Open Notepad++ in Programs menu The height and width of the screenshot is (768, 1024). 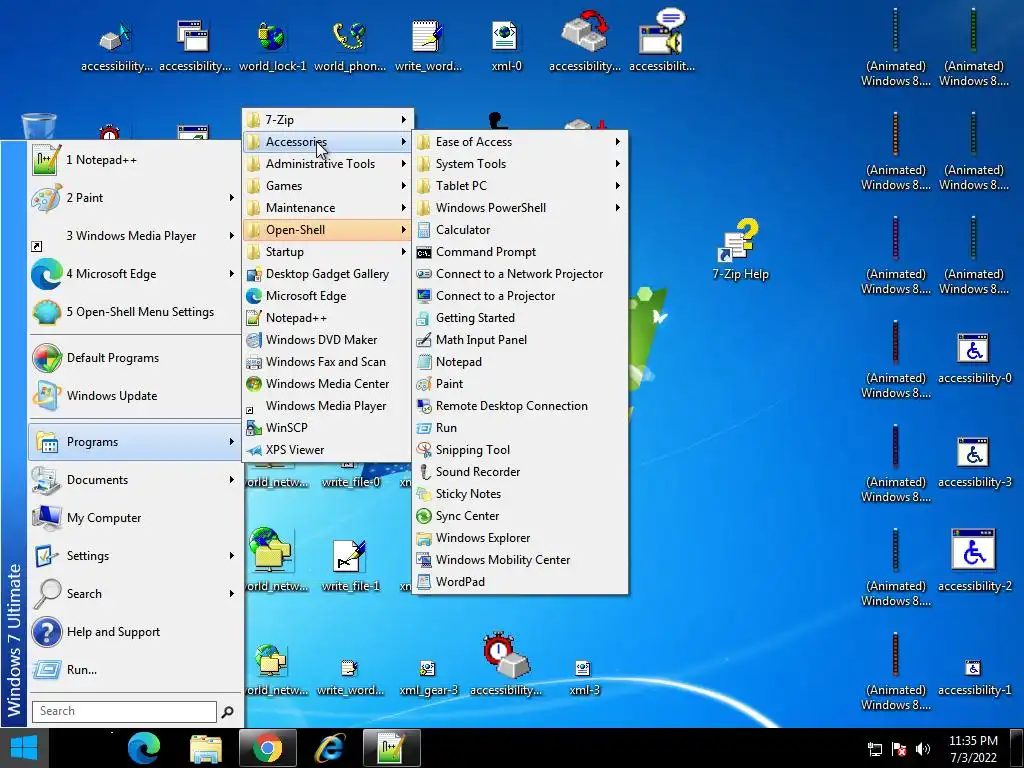click(x=327, y=318)
